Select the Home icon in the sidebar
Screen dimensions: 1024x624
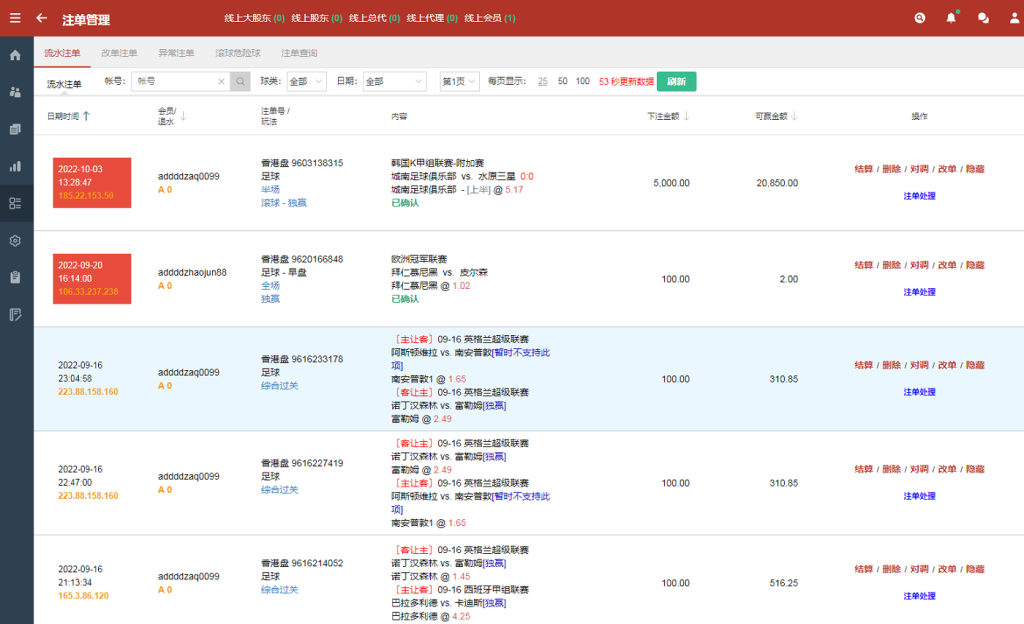pos(15,56)
